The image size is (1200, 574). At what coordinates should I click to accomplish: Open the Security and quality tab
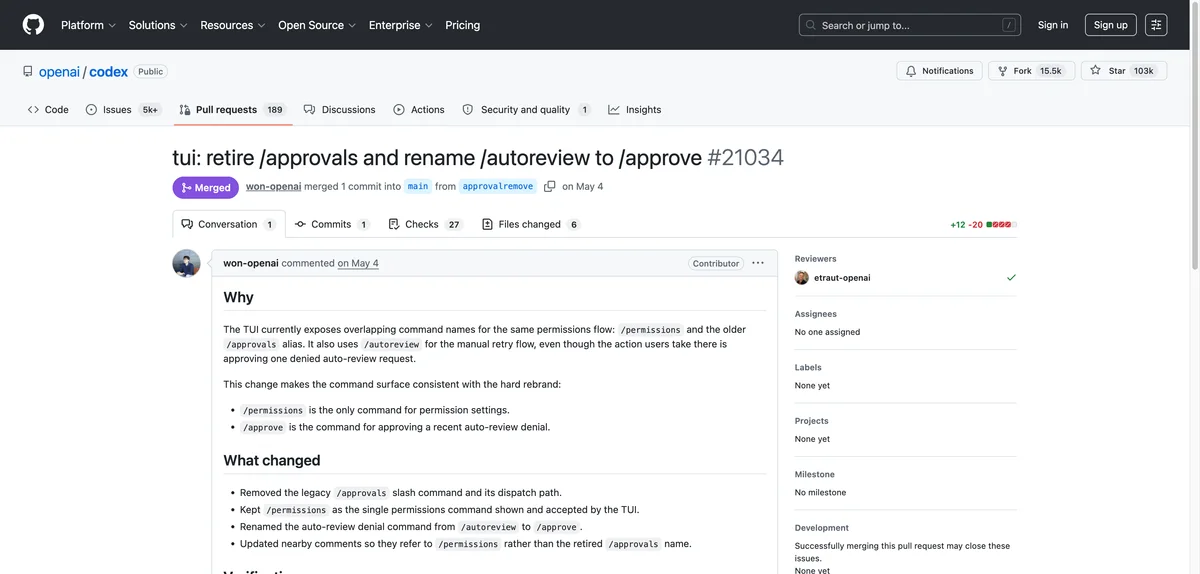pos(526,110)
